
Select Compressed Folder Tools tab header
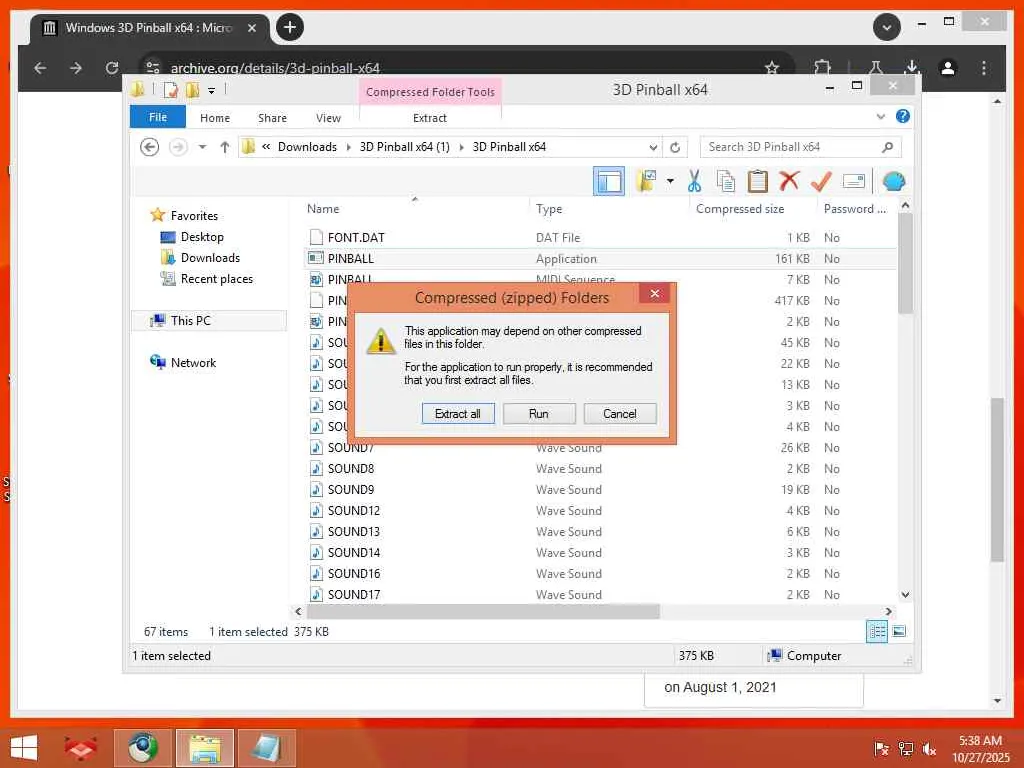point(430,92)
